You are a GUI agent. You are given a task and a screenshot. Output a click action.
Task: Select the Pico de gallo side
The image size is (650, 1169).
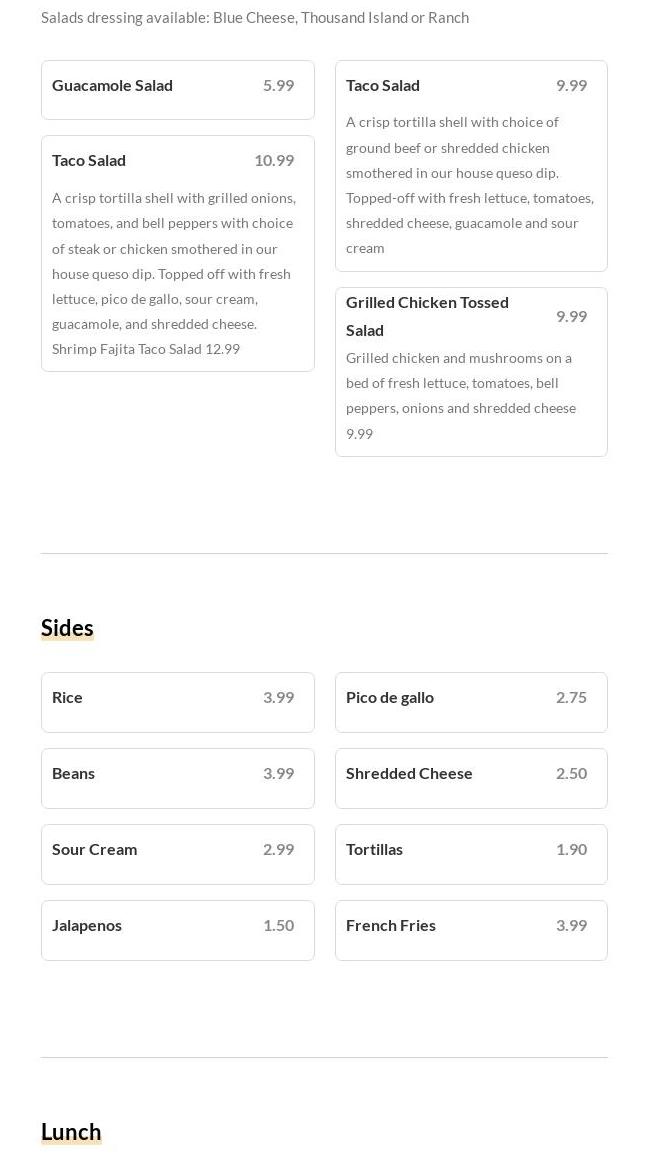[x=390, y=698]
